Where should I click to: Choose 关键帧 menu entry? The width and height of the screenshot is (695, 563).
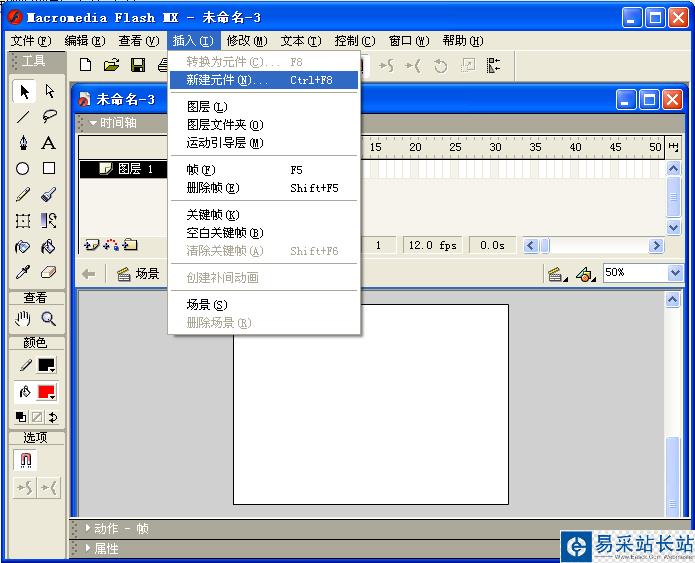(x=264, y=215)
